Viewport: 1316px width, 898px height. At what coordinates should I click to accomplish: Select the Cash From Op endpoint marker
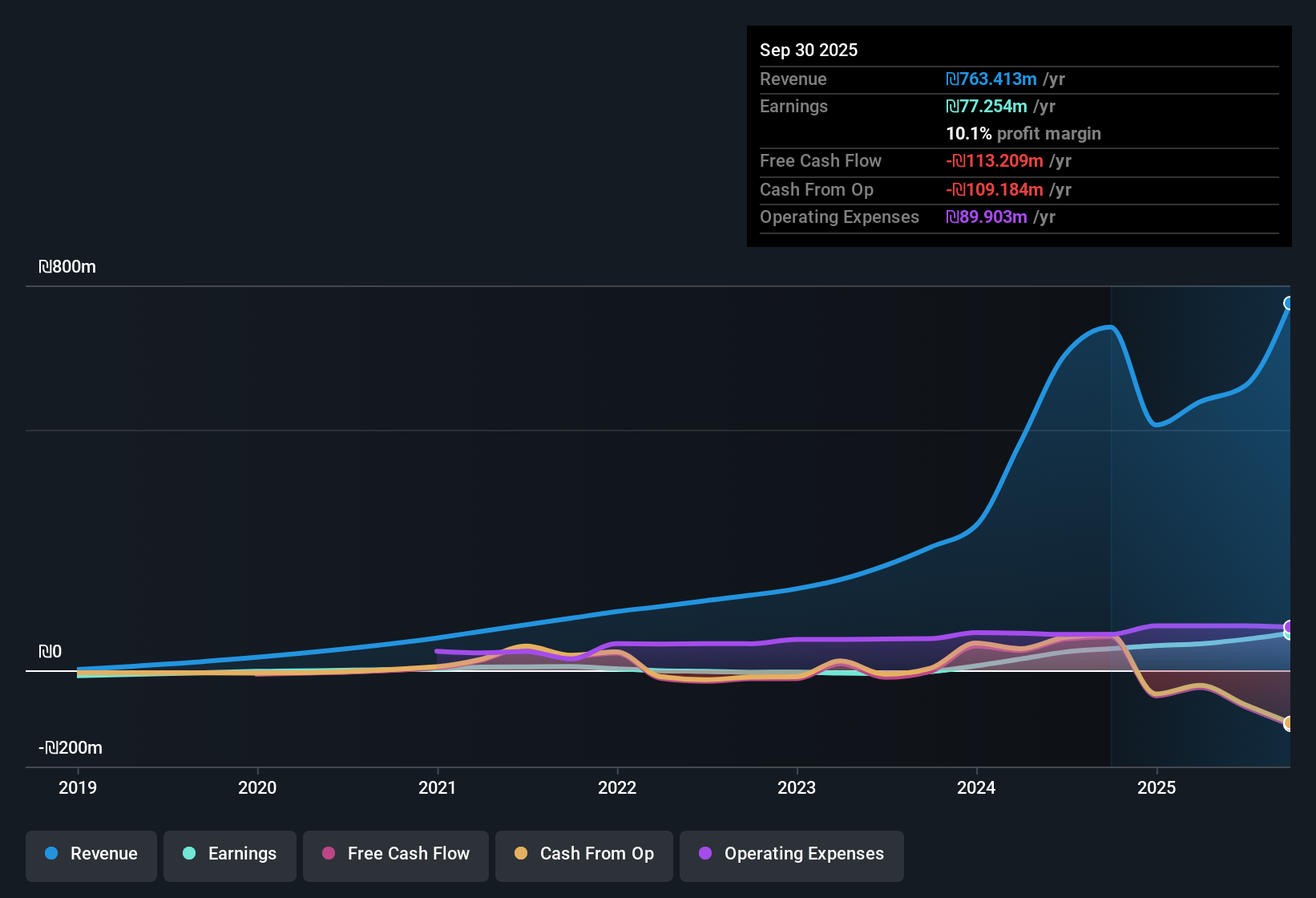click(x=1289, y=724)
